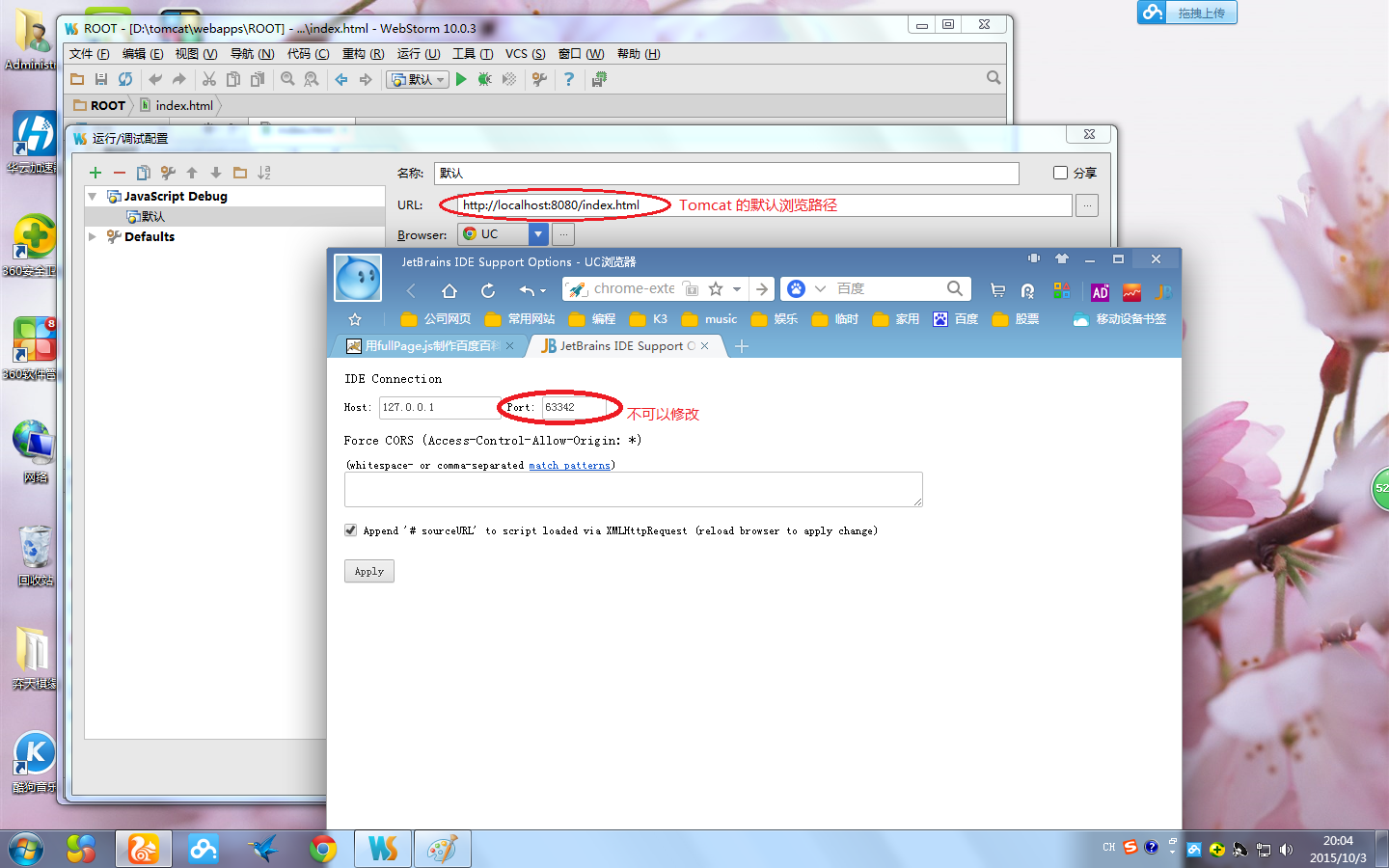This screenshot has width=1389, height=868.
Task: Click the ellipsis button beside Browser dropdown
Action: click(564, 233)
